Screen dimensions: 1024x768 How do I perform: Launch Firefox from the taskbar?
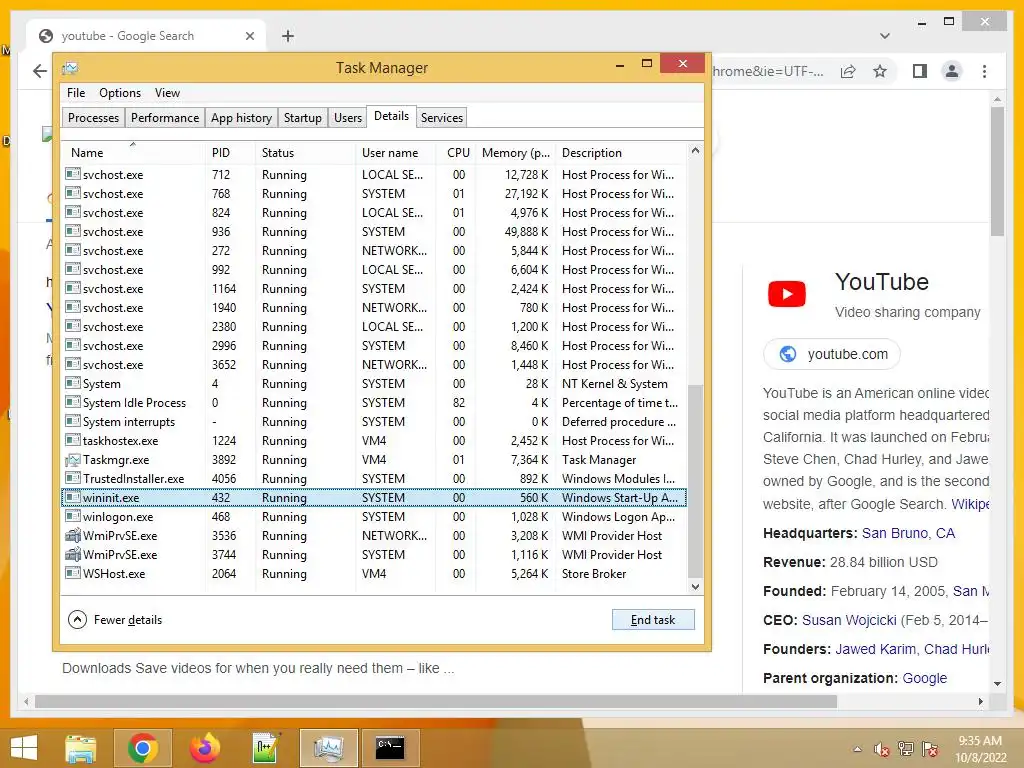(204, 748)
